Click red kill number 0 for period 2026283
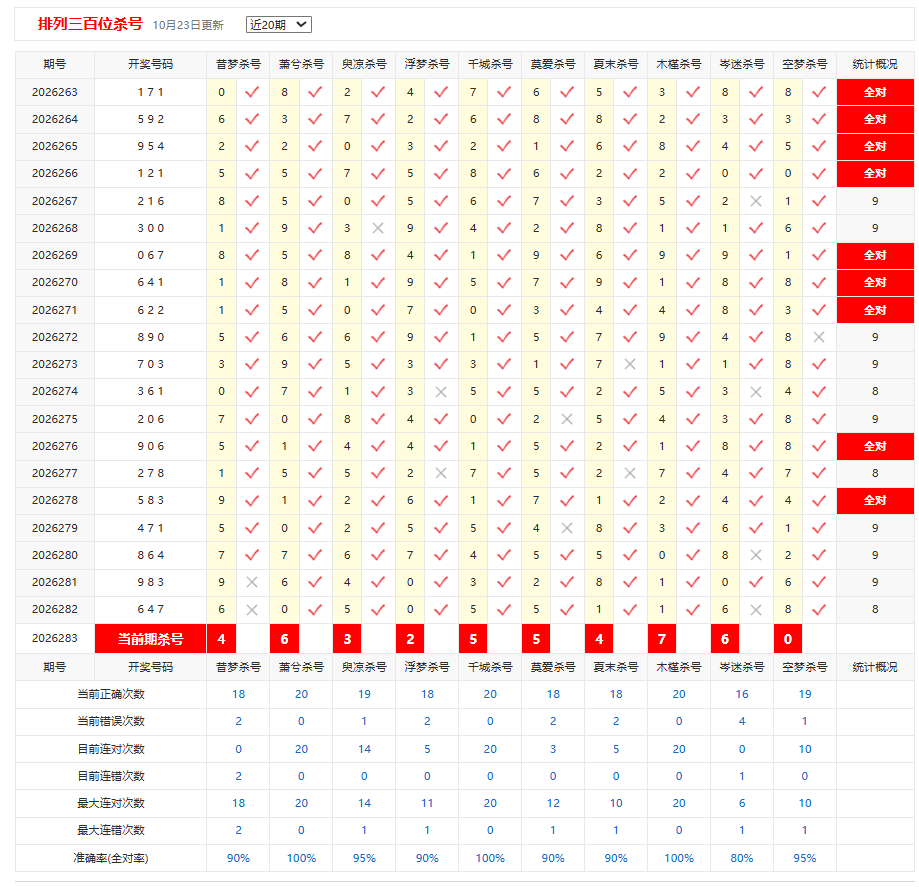The width and height of the screenshot is (919, 887). (788, 639)
